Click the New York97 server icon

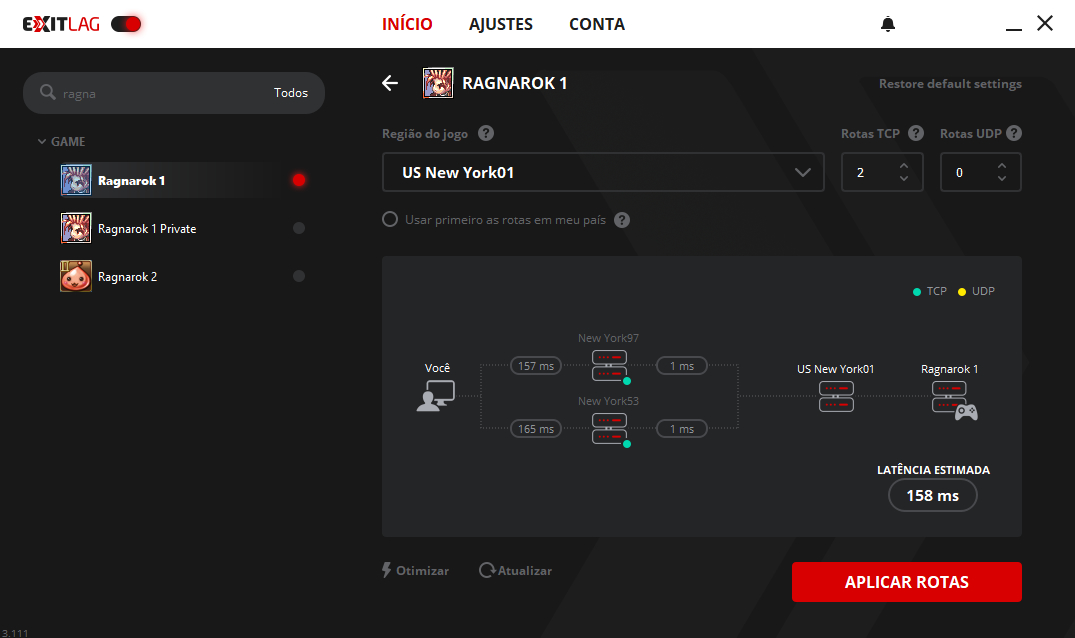pos(609,366)
